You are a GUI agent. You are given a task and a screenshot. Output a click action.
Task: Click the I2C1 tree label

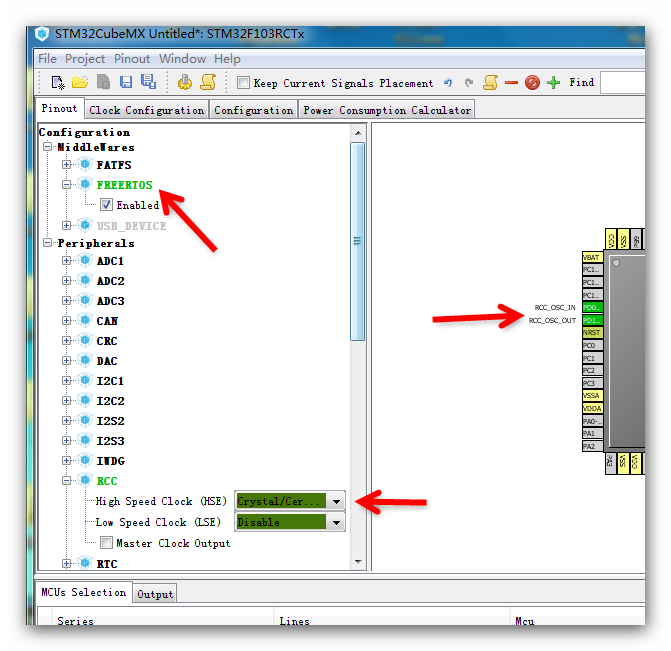pos(110,380)
